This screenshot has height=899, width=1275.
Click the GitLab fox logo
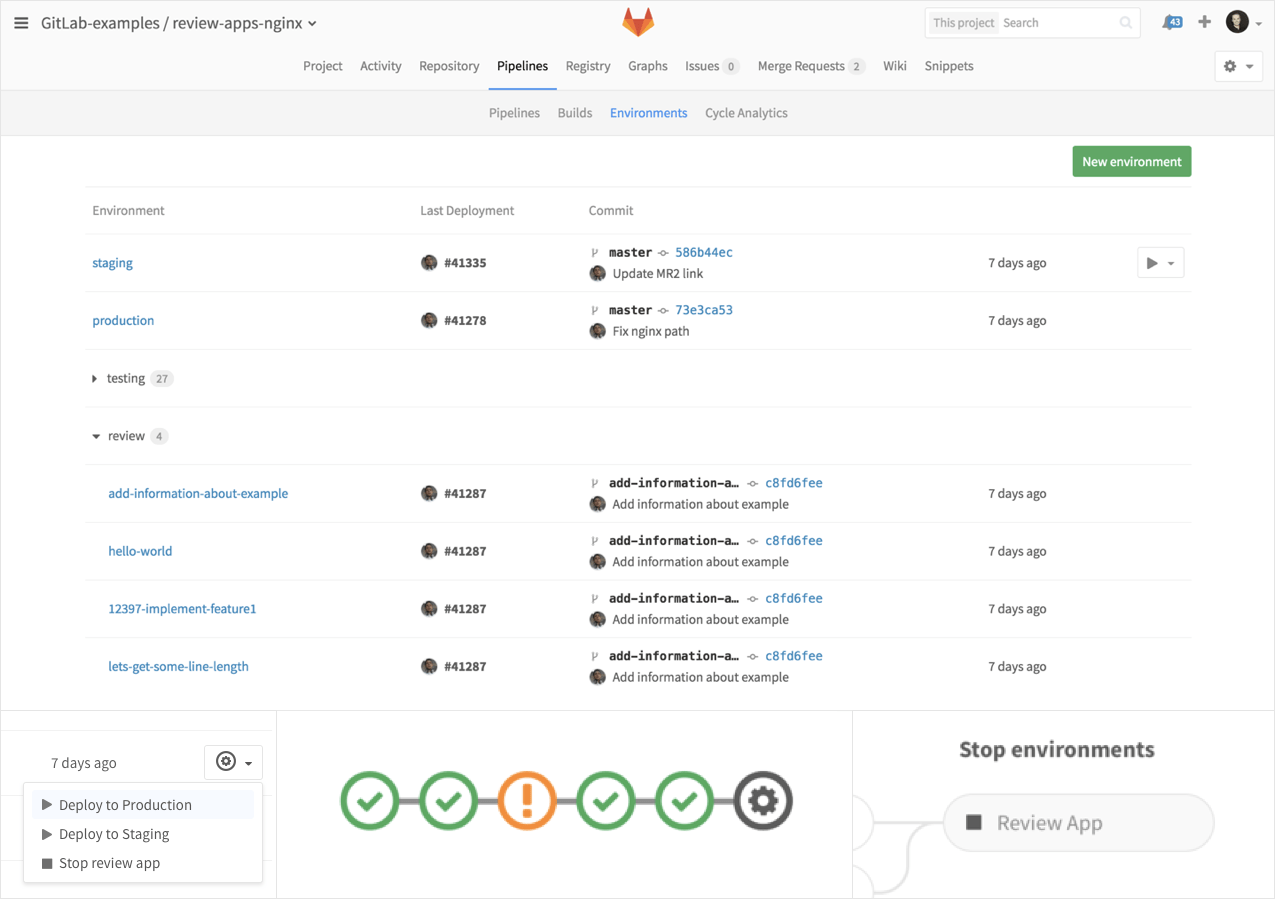(637, 22)
